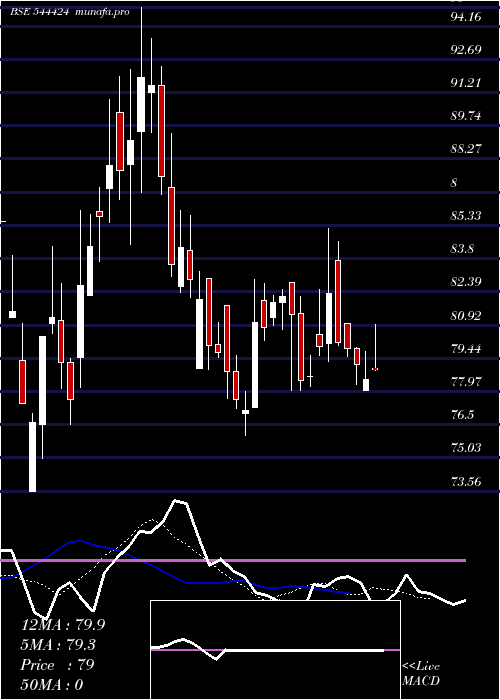
Task: Select the 83.8 price axis label
Action: click(x=462, y=249)
